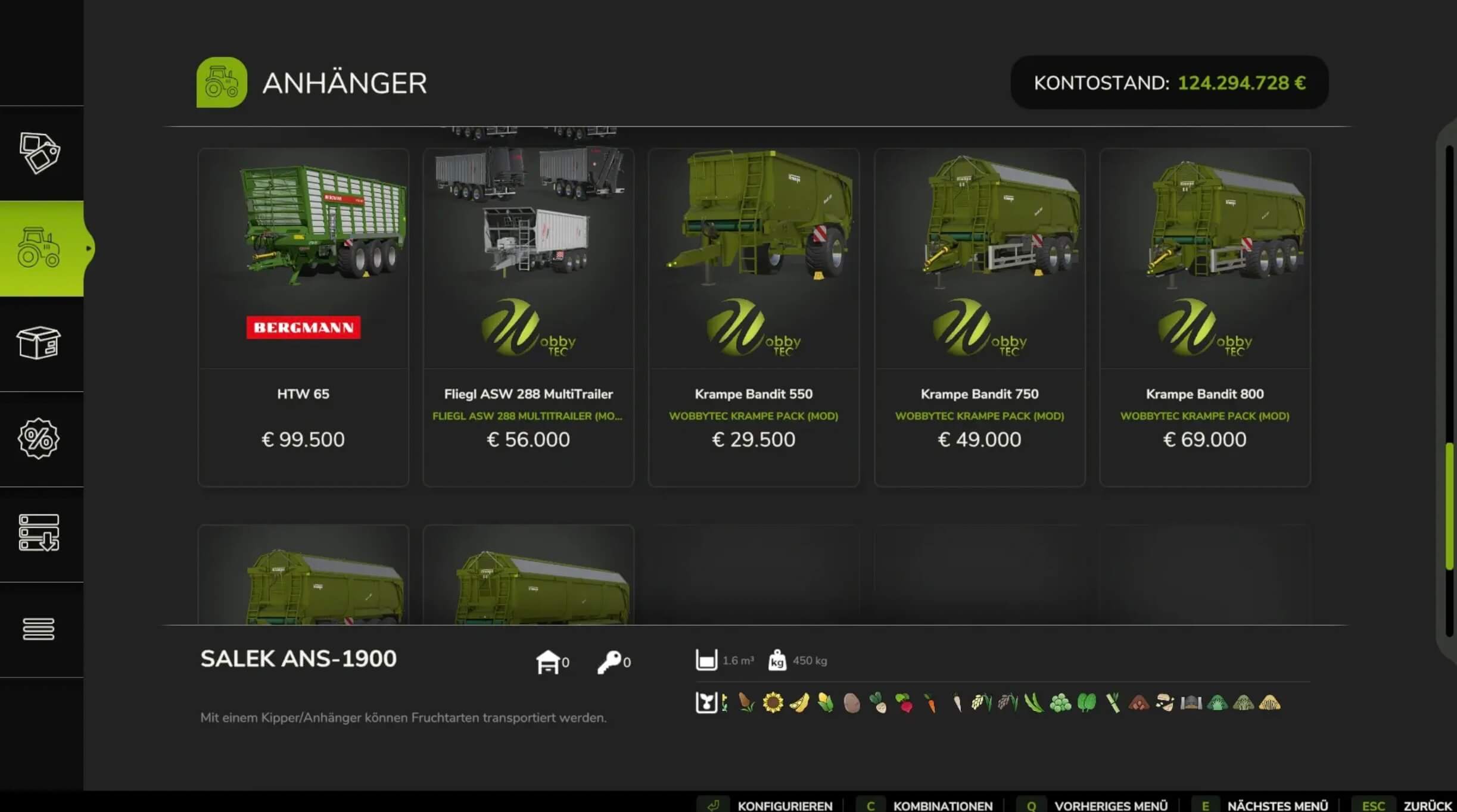Select the Krampe Bandit 800 trailer
The height and width of the screenshot is (812, 1457).
(x=1204, y=317)
